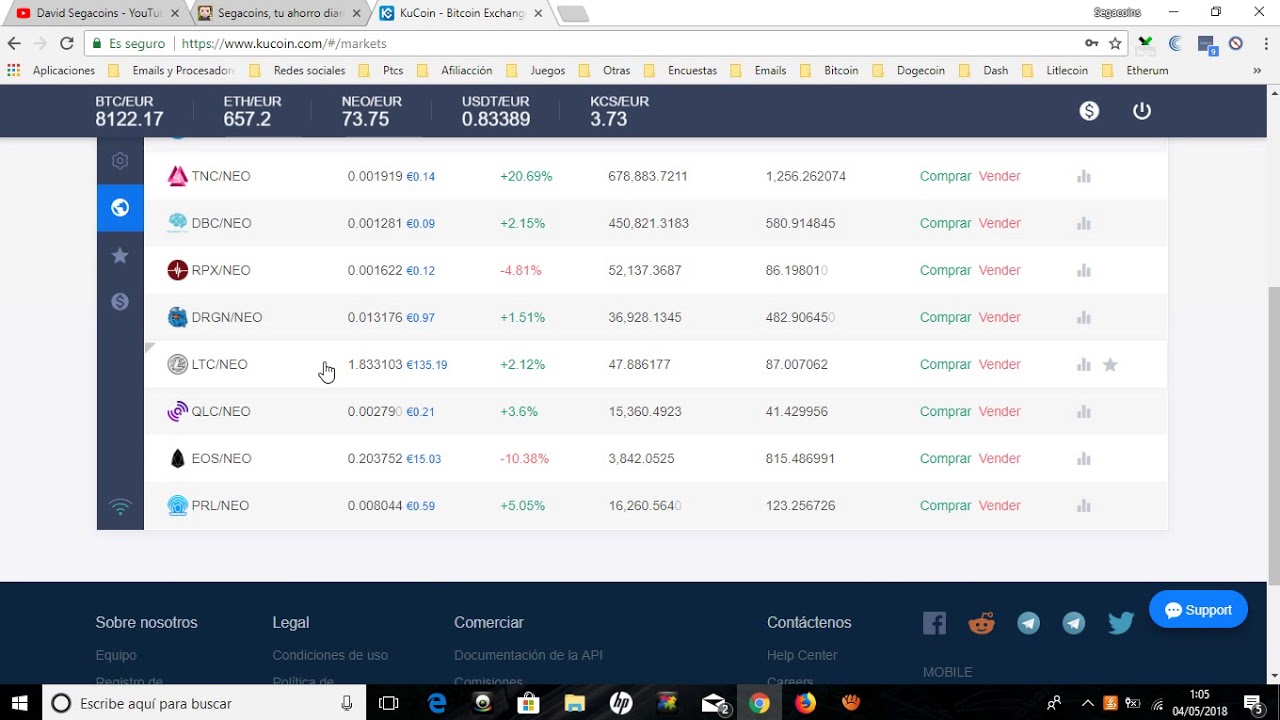Go back to the previous page
This screenshot has width=1280, height=720.
tap(14, 43)
